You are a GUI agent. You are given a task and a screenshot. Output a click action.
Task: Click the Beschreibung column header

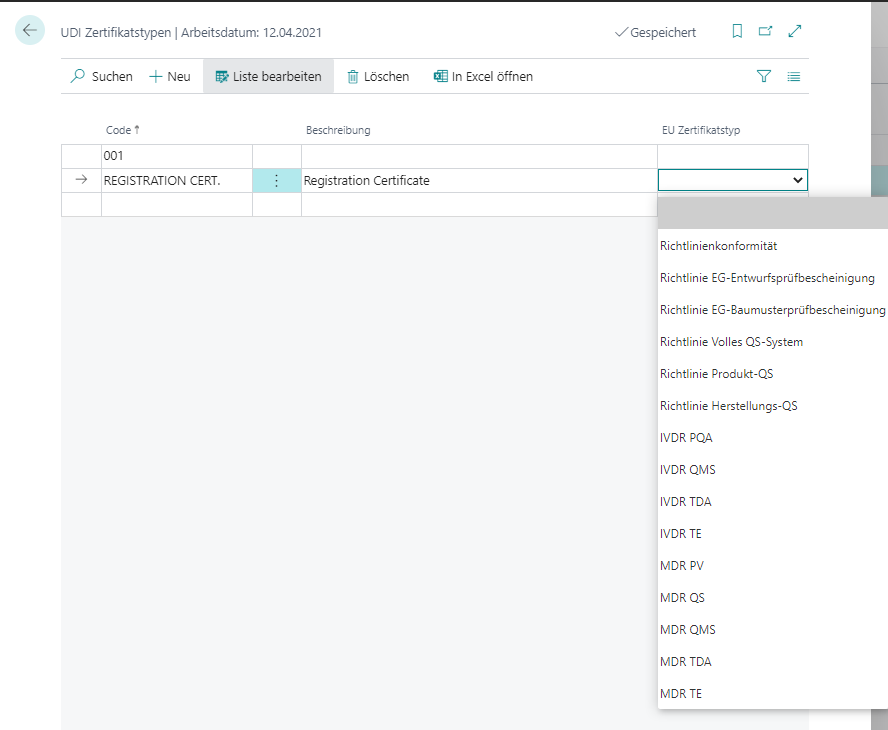point(338,130)
